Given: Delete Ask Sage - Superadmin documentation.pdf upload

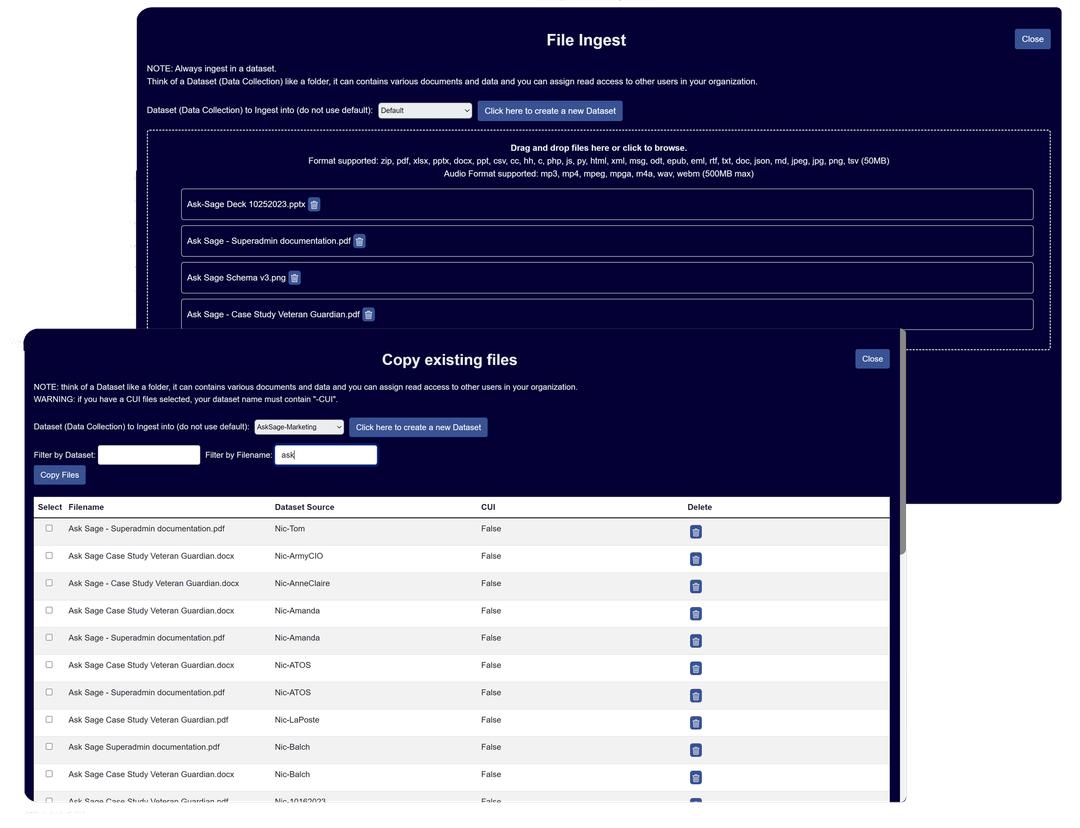Looking at the screenshot, I should tap(360, 241).
